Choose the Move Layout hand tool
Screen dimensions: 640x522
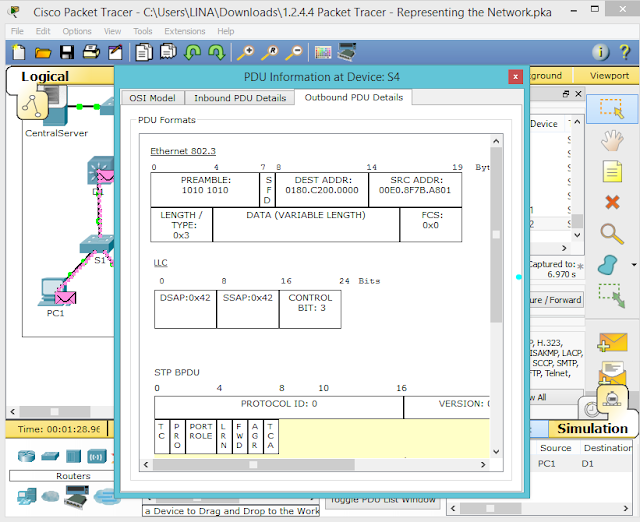(612, 140)
